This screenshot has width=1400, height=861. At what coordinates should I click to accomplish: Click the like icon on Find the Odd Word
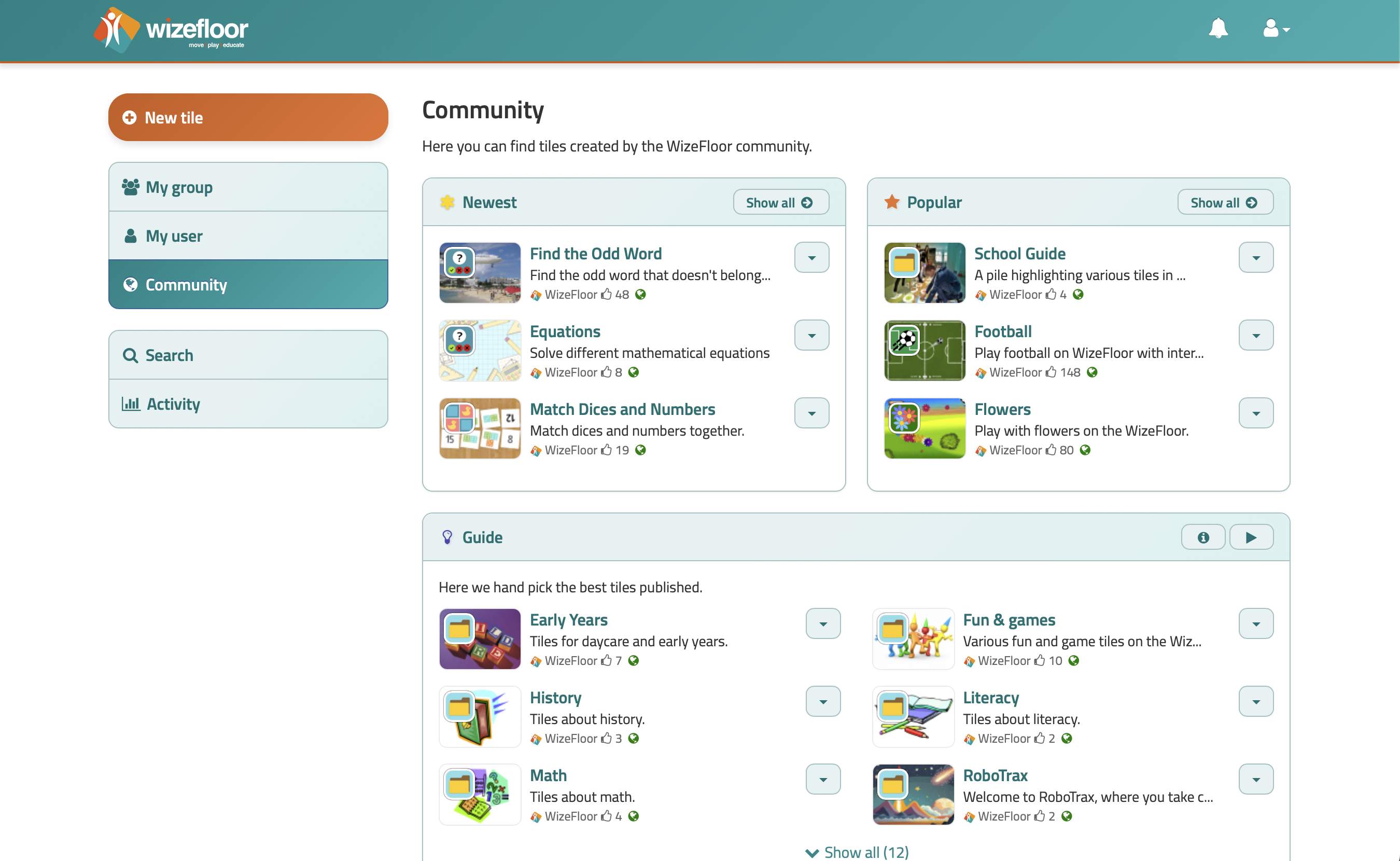coord(606,295)
